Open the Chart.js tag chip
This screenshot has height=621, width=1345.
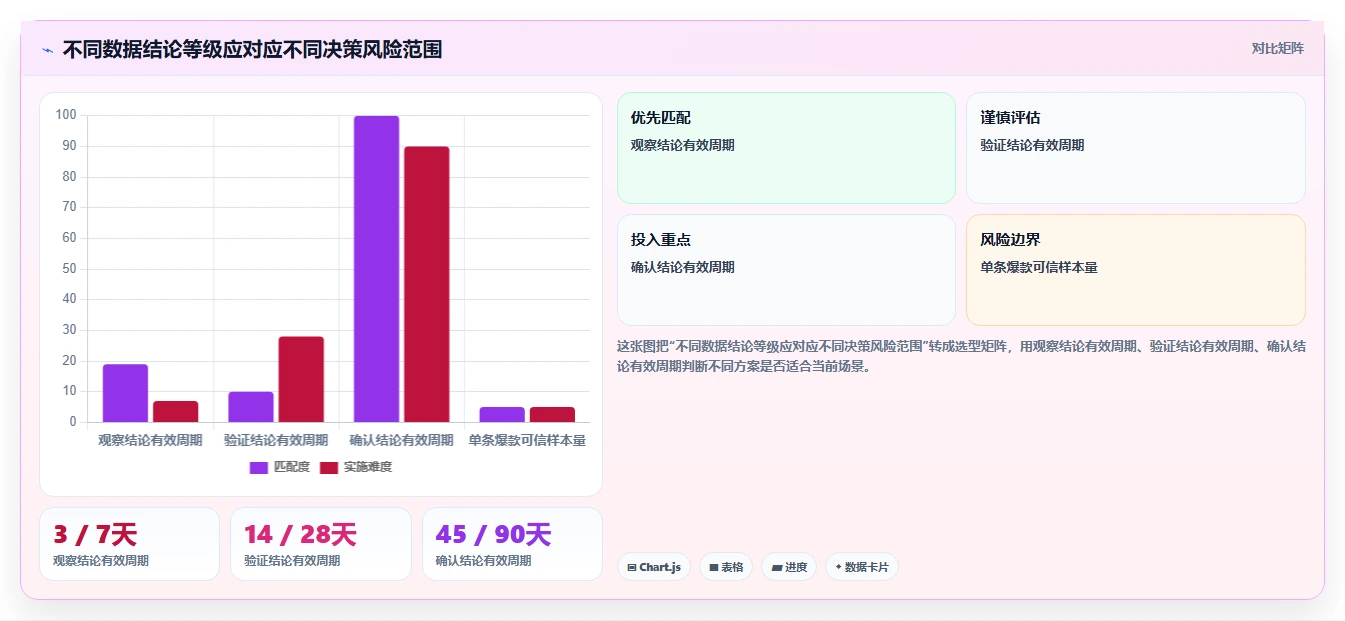[653, 567]
